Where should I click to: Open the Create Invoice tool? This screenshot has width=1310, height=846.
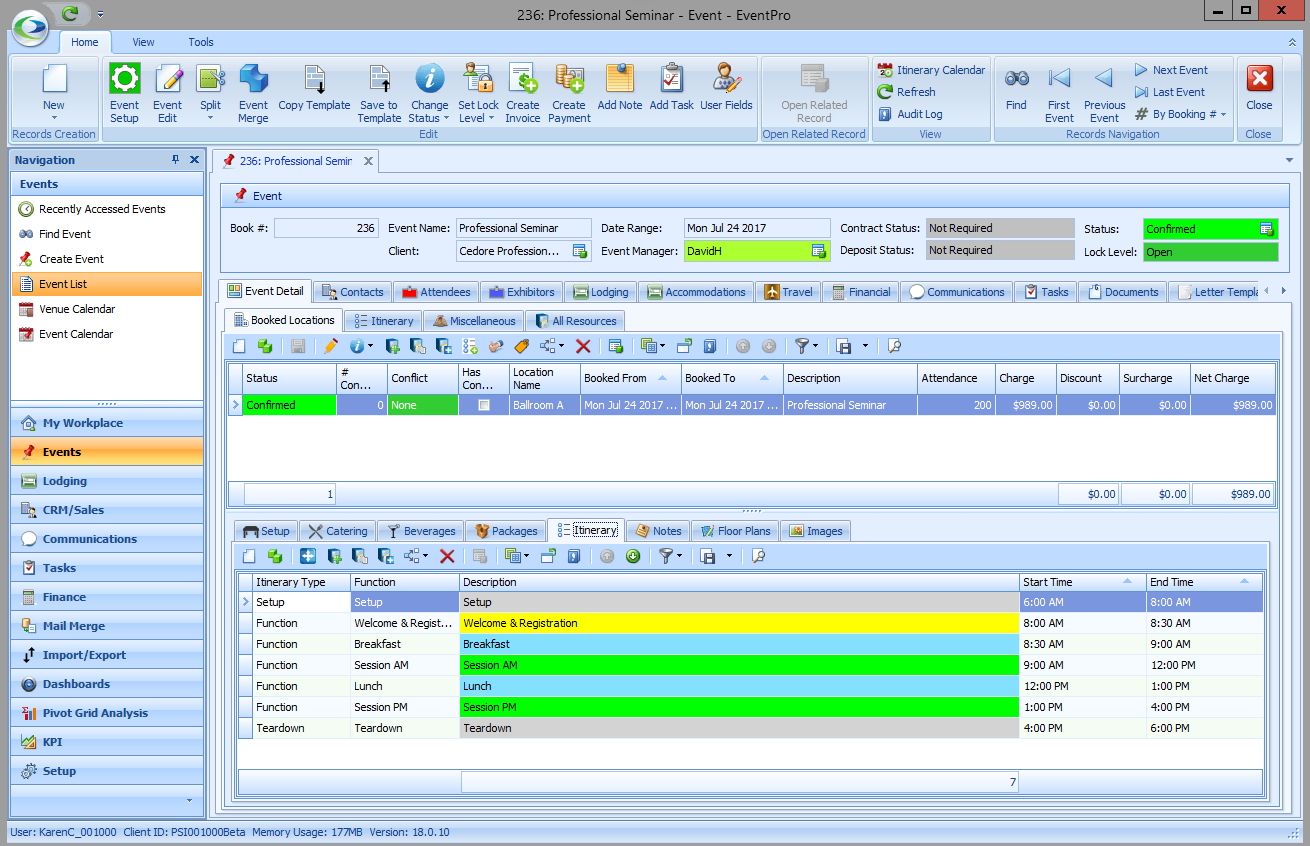(523, 93)
